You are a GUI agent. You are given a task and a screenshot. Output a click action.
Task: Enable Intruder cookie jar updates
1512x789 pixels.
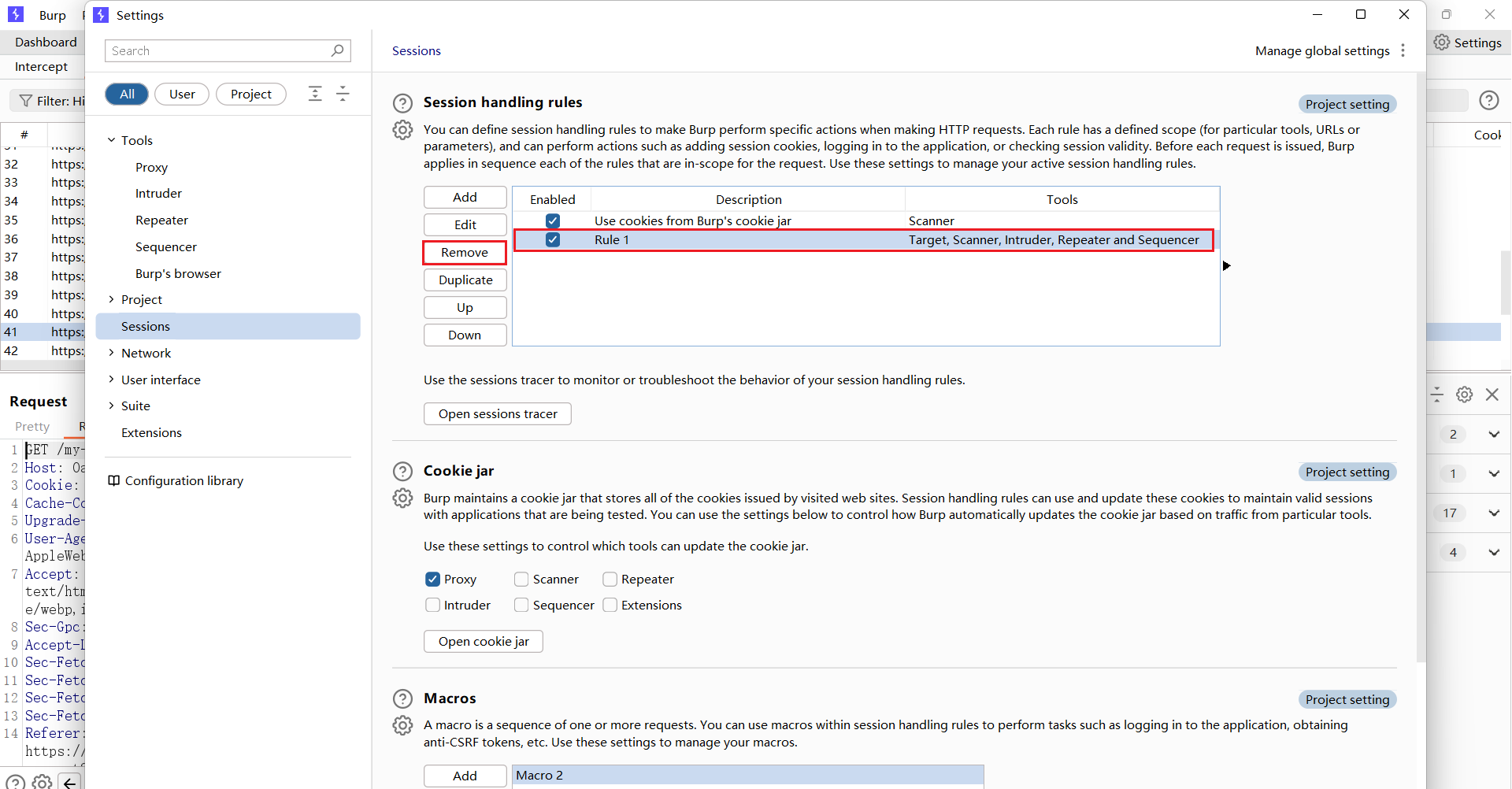pyautogui.click(x=432, y=606)
